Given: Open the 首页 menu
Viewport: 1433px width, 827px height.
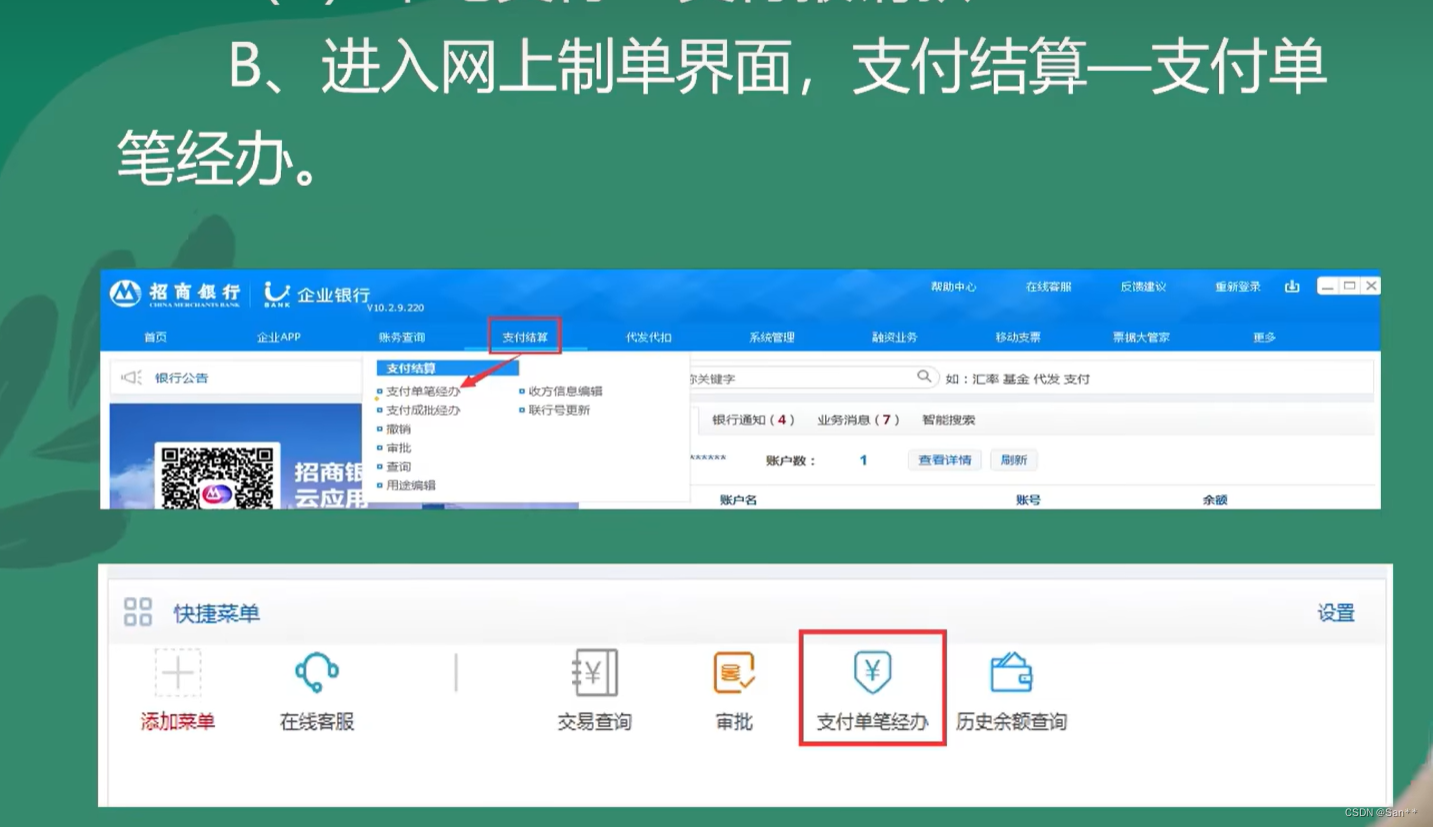Looking at the screenshot, I should [x=155, y=337].
